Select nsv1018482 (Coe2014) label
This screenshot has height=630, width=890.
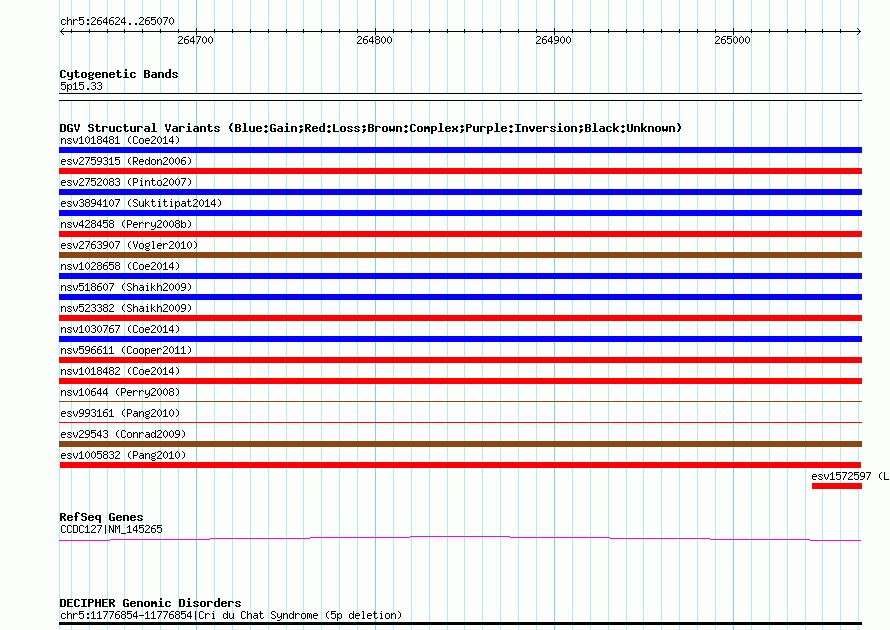point(120,371)
